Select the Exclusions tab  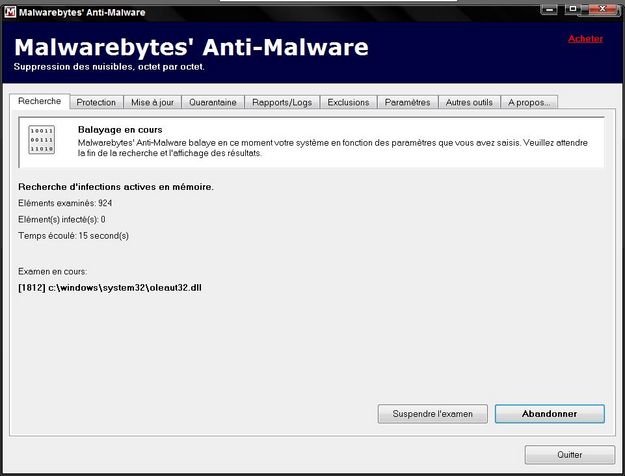click(348, 102)
